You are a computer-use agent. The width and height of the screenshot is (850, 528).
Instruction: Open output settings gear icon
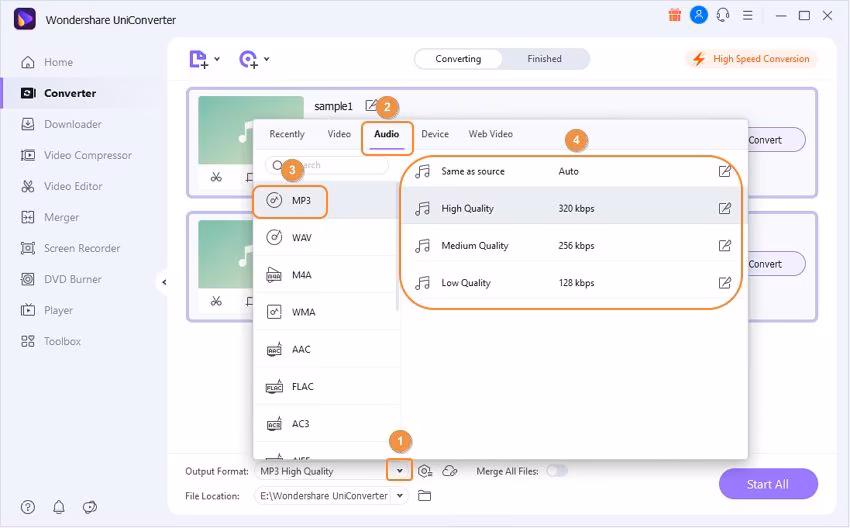click(425, 471)
